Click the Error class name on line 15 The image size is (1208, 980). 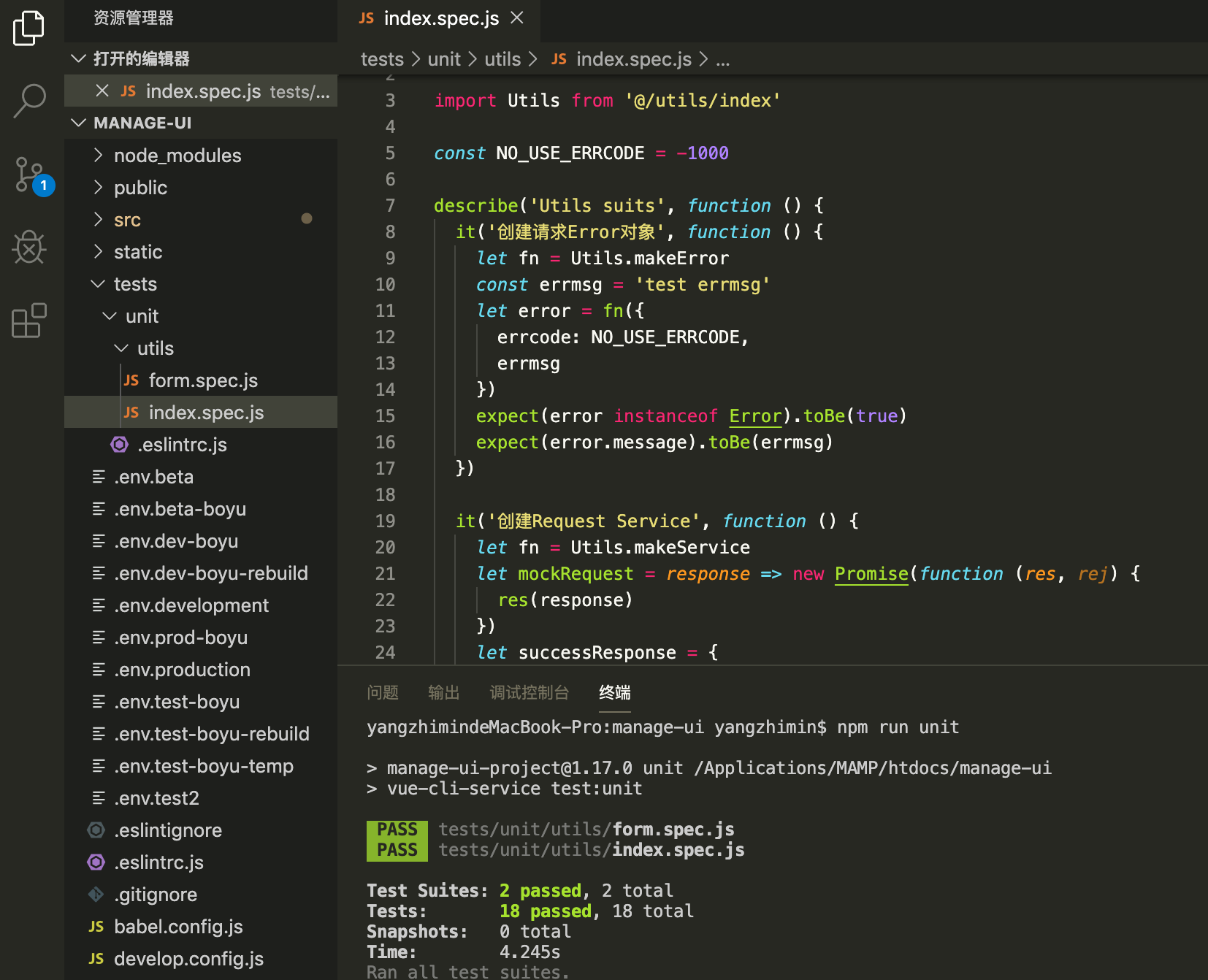tap(755, 416)
